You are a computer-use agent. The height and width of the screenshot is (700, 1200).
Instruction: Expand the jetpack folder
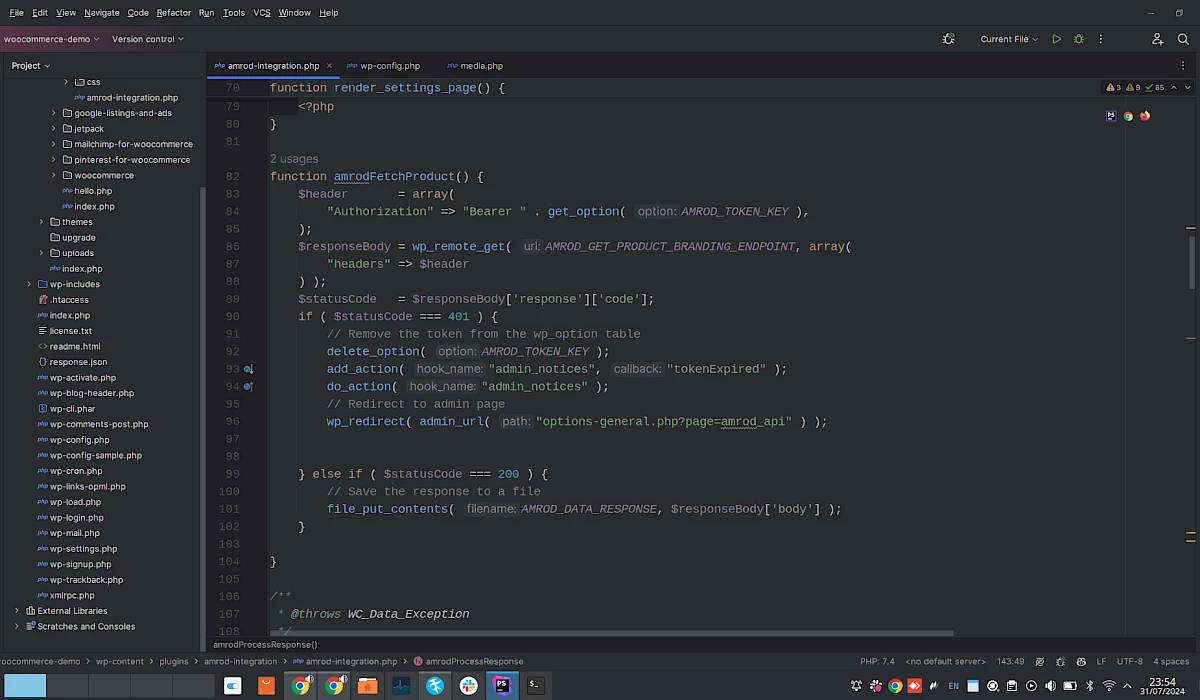tap(54, 128)
